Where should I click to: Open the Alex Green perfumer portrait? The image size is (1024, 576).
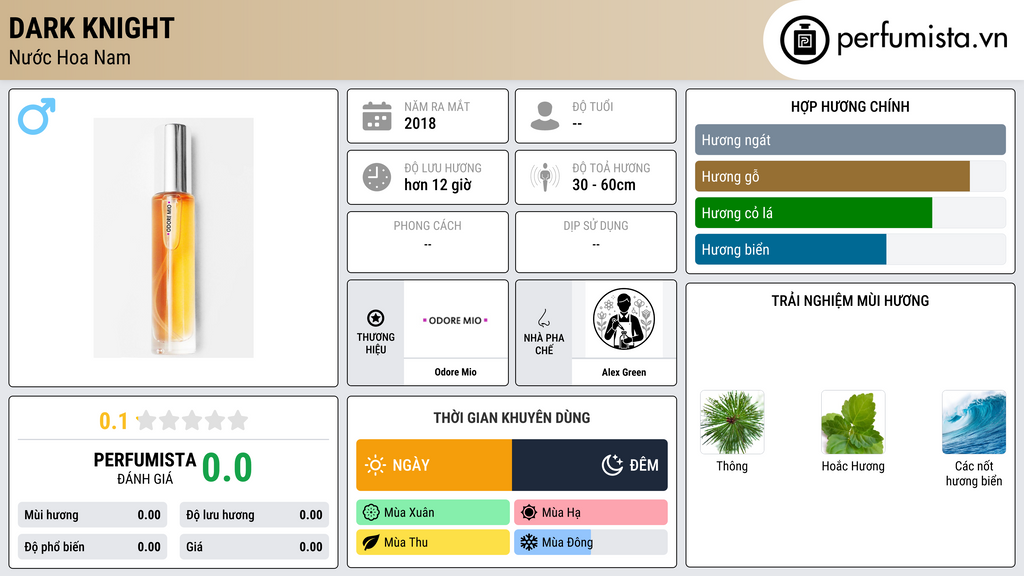click(624, 320)
